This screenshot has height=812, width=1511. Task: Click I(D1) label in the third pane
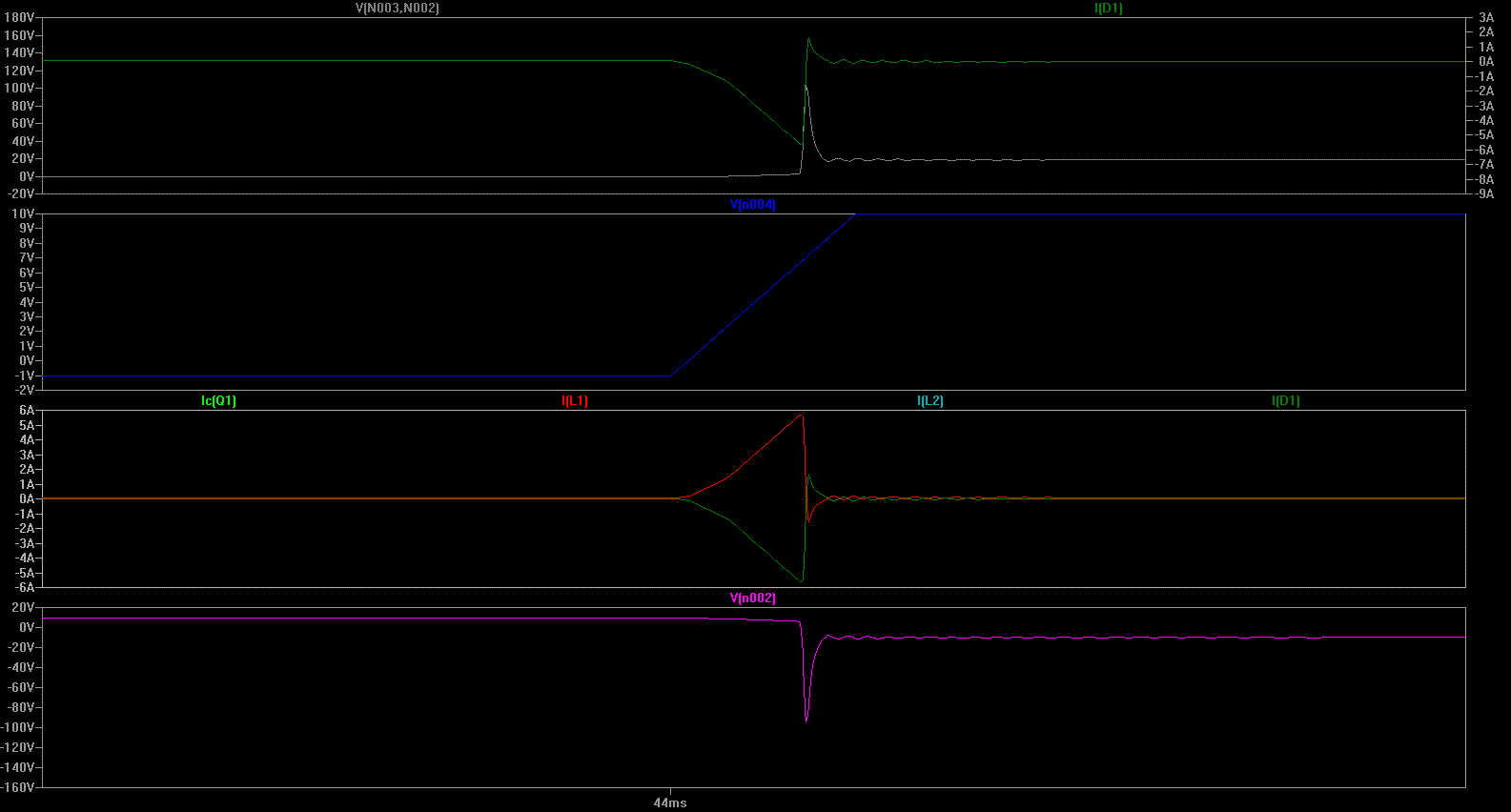[x=1286, y=400]
